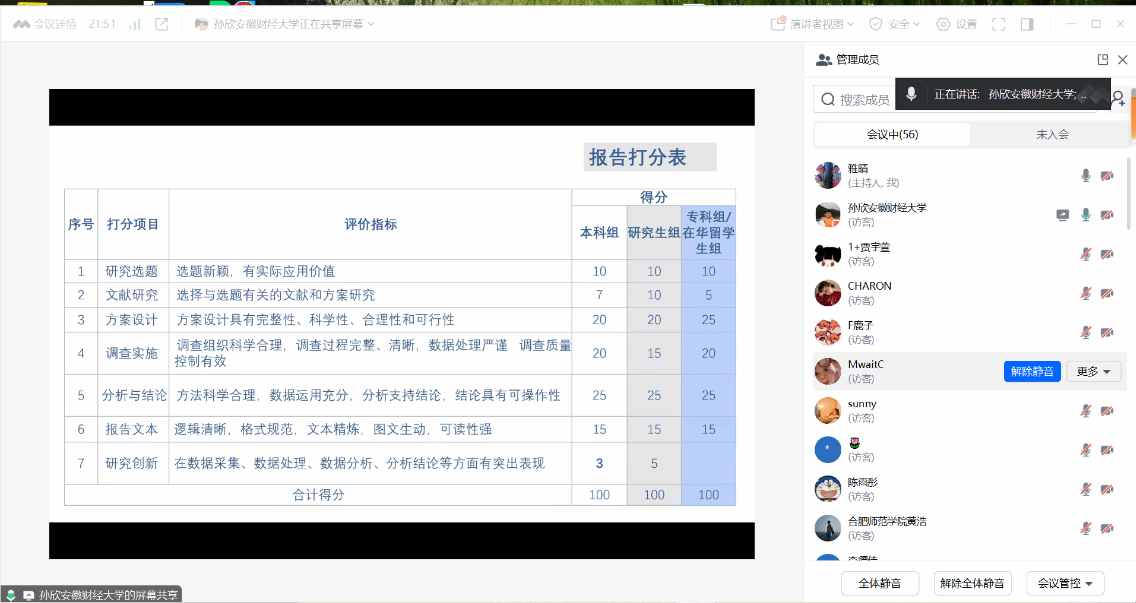Click the share/pop-out icon beside the timer
The image size is (1136, 603).
click(x=161, y=24)
